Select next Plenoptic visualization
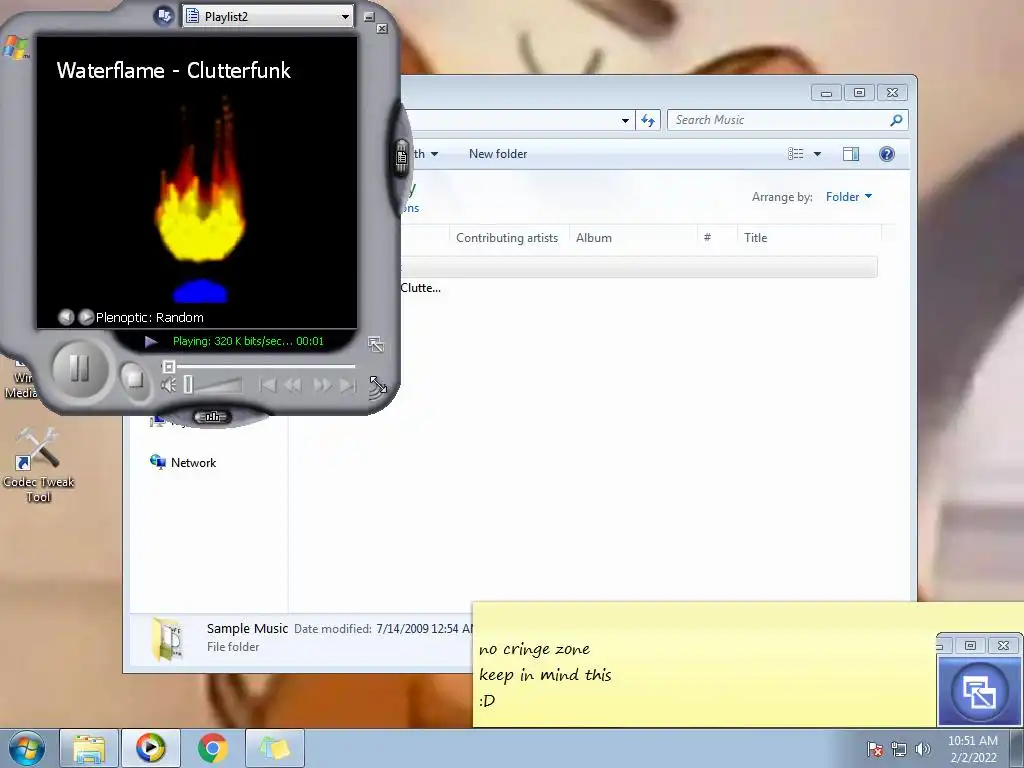Image resolution: width=1024 pixels, height=768 pixels. point(86,317)
